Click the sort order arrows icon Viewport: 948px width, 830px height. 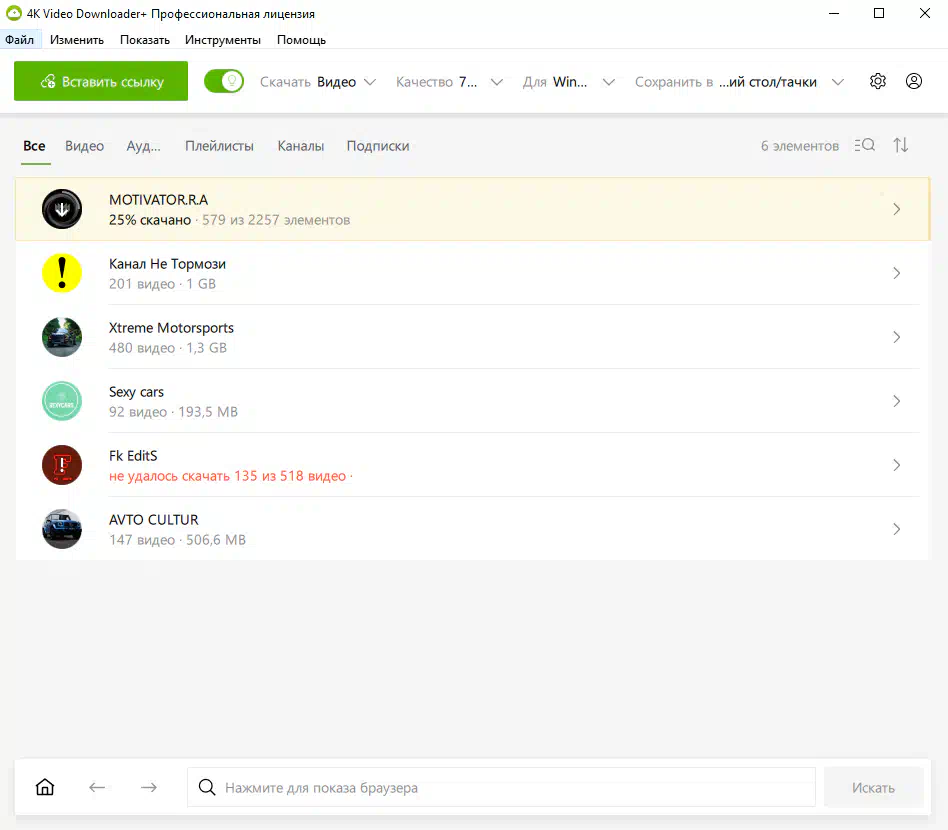[x=901, y=145]
